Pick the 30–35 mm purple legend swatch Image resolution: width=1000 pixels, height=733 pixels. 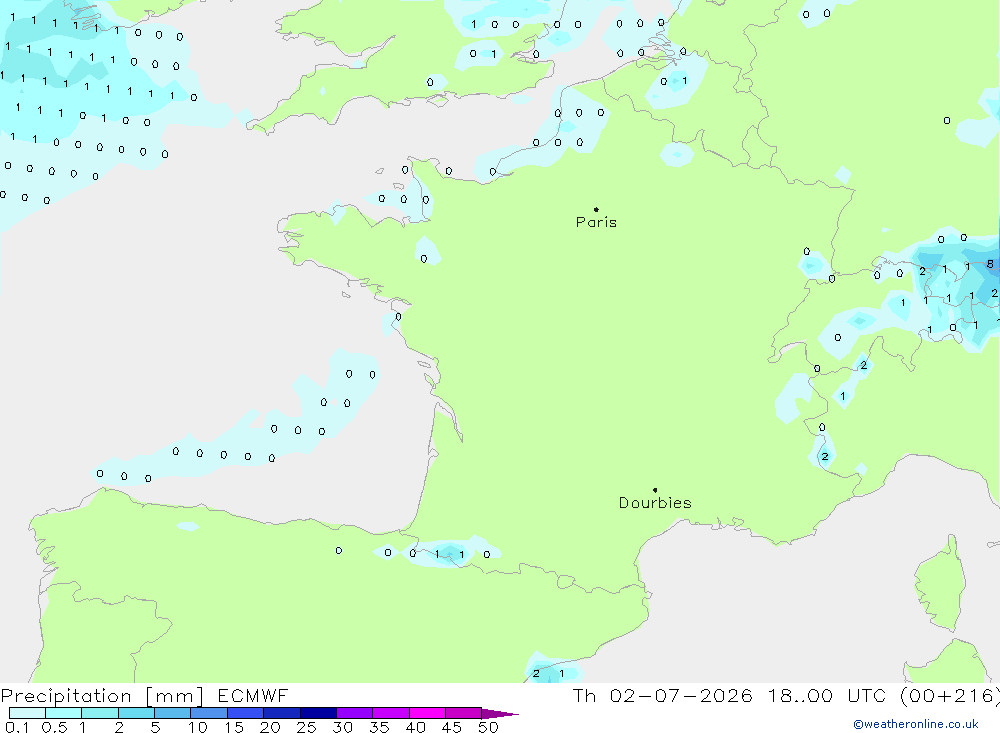coord(355,713)
